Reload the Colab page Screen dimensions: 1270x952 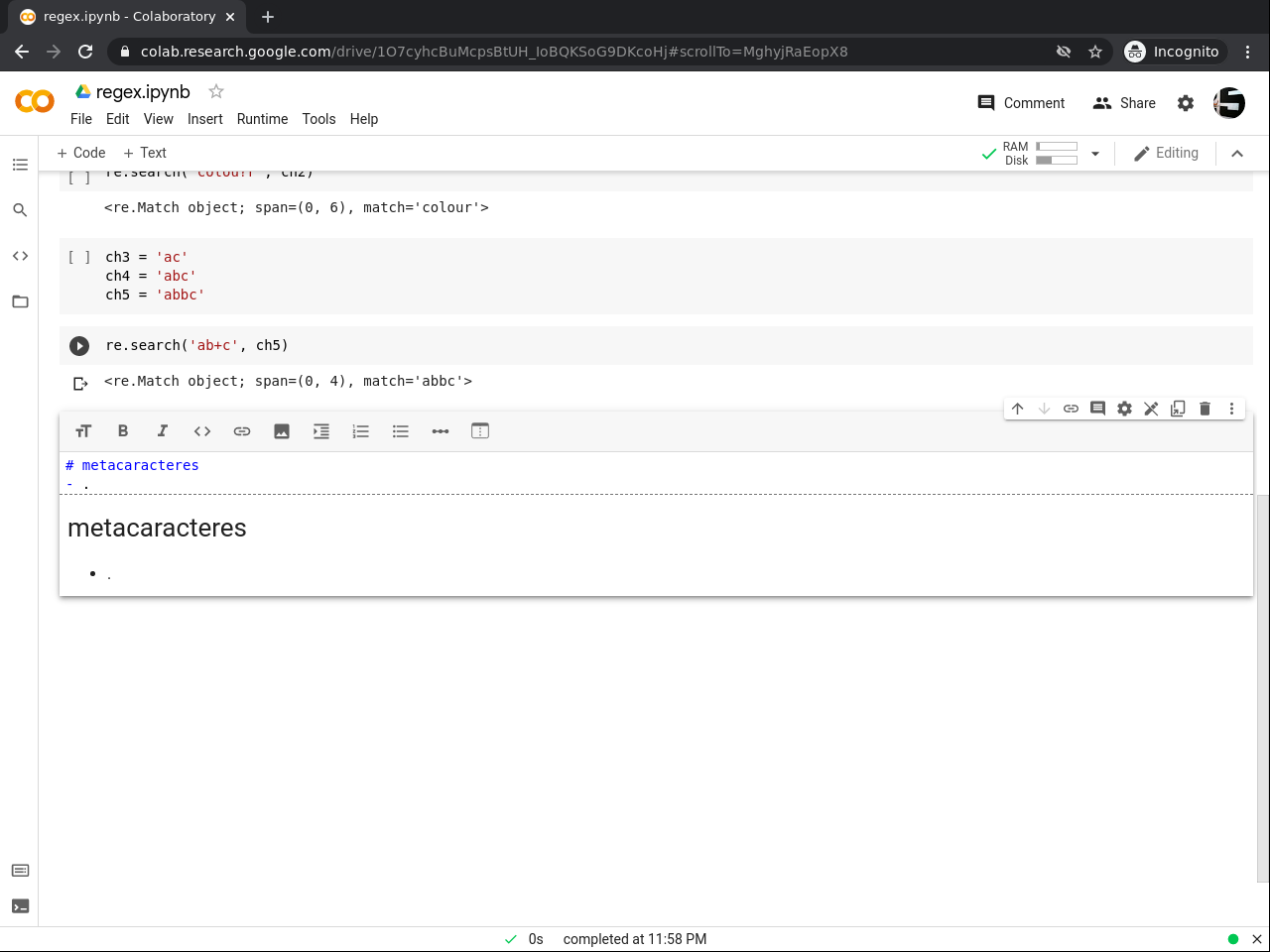coord(85,52)
